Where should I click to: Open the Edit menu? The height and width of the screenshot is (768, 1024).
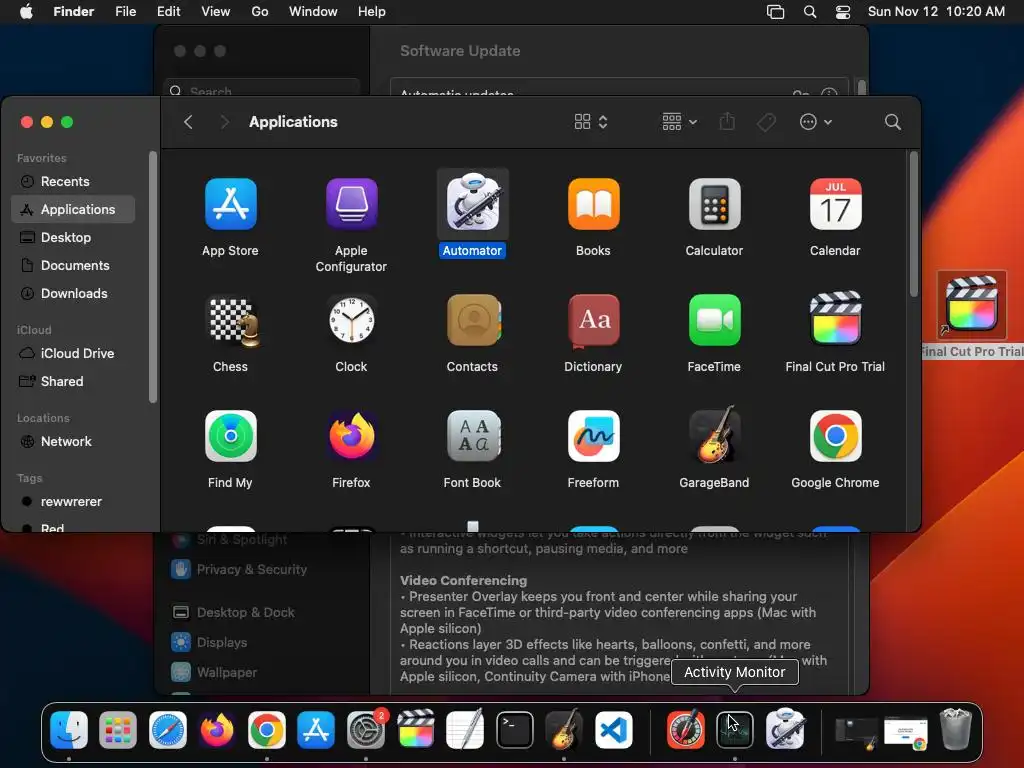coord(168,12)
